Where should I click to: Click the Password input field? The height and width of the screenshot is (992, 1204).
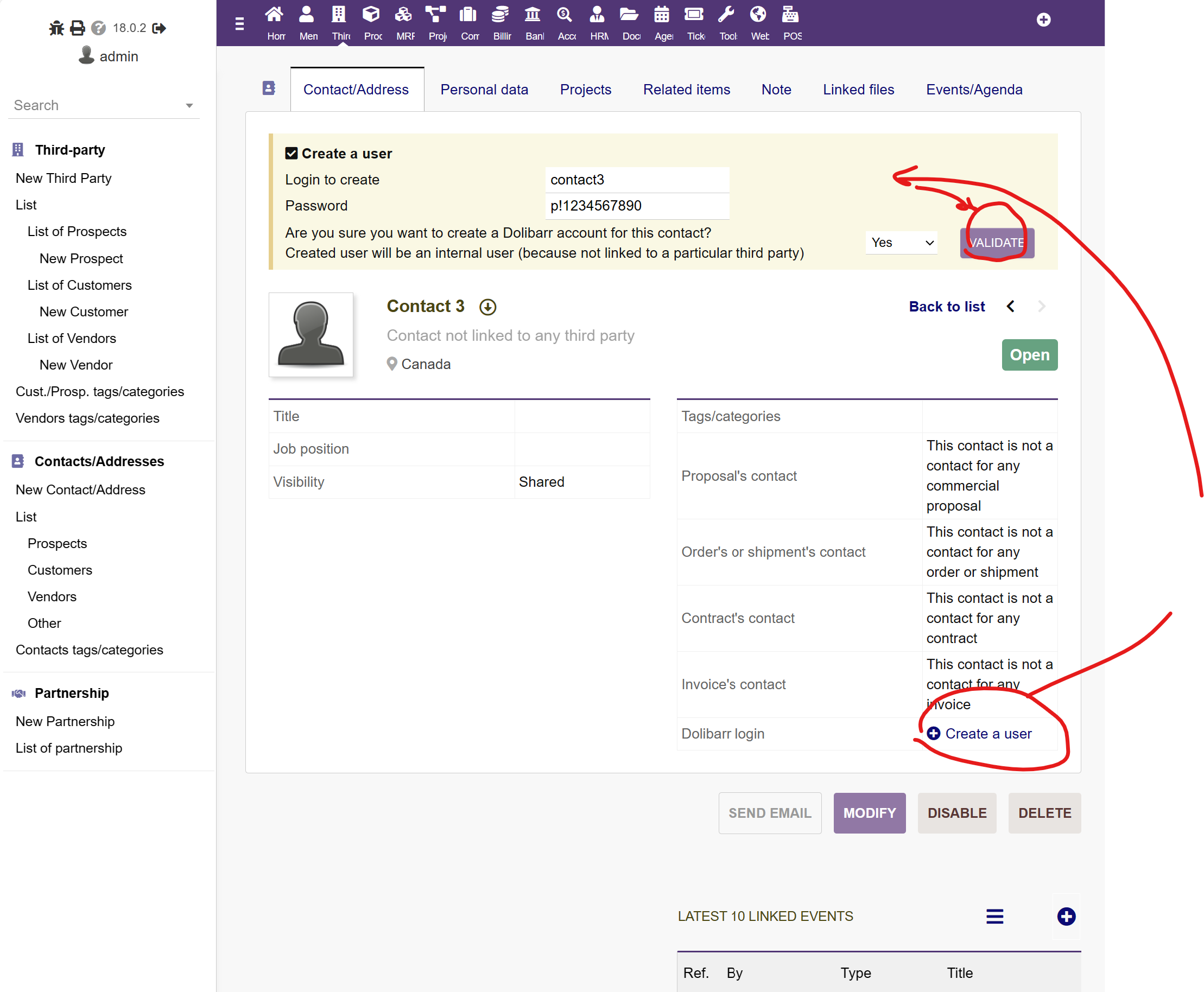(637, 206)
